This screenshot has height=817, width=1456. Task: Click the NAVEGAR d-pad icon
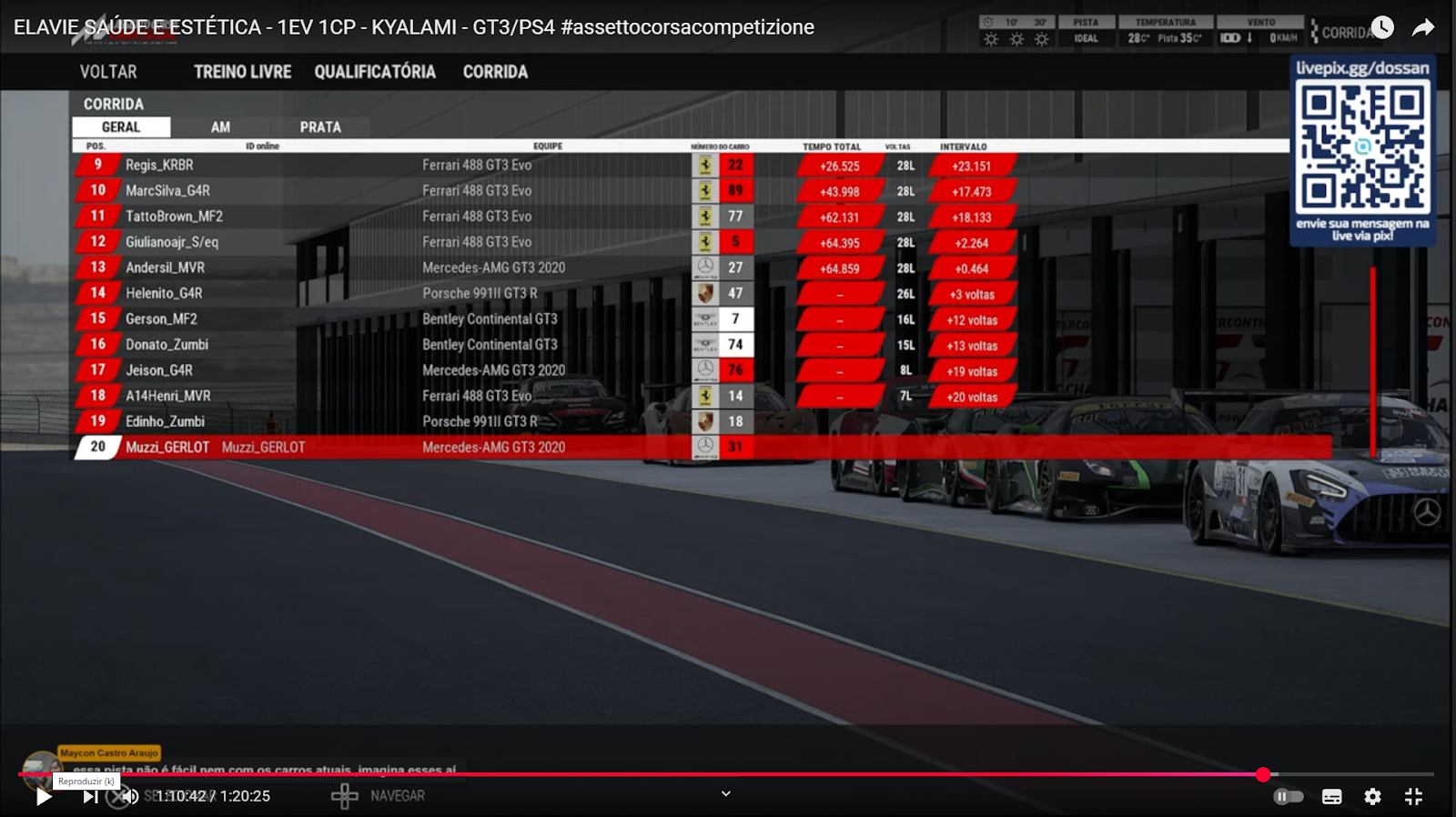[345, 796]
